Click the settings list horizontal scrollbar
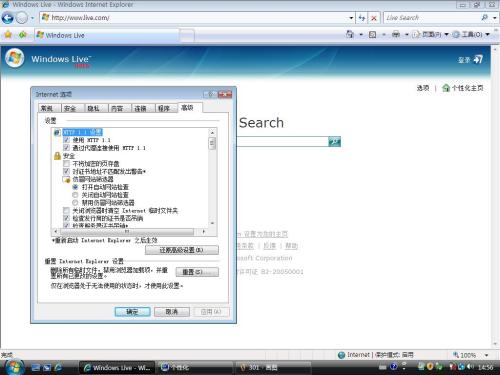 [129, 231]
